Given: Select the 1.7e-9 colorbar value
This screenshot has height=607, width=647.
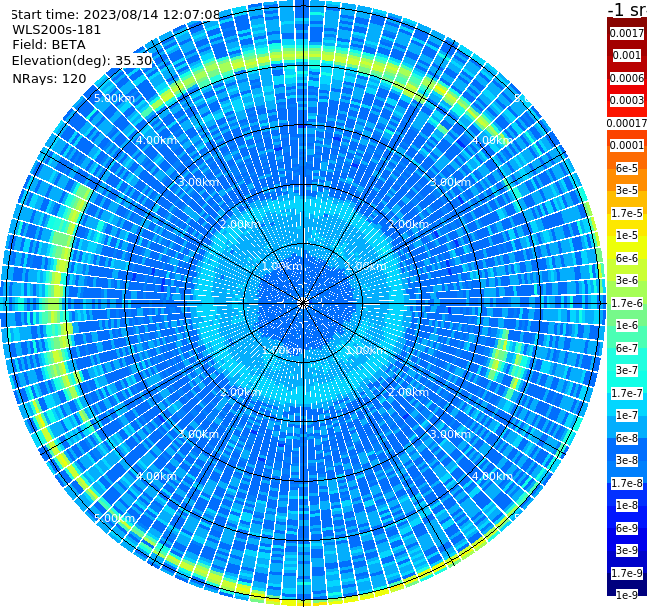Looking at the screenshot, I should [627, 573].
